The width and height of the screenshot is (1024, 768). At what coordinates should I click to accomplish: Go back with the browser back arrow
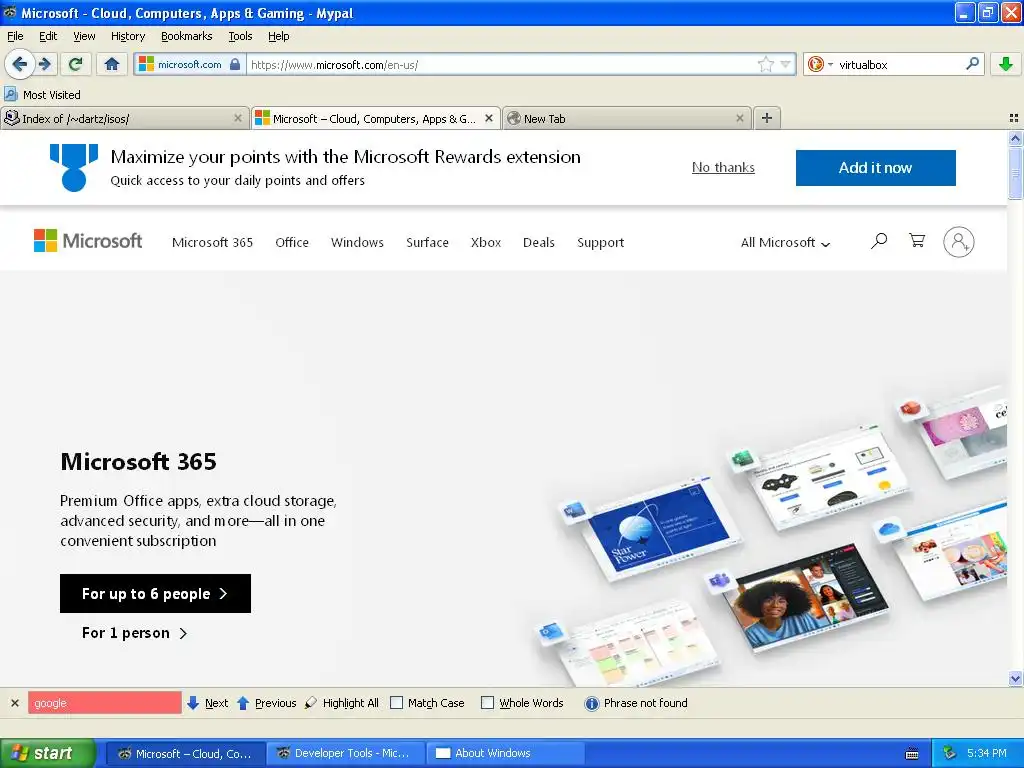tap(20, 64)
